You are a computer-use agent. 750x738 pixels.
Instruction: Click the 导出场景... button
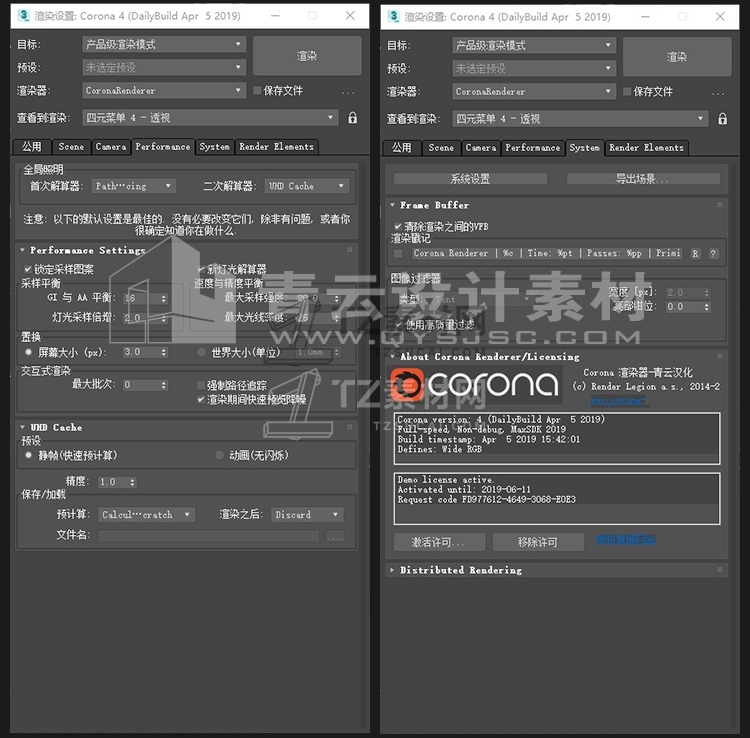[643, 179]
